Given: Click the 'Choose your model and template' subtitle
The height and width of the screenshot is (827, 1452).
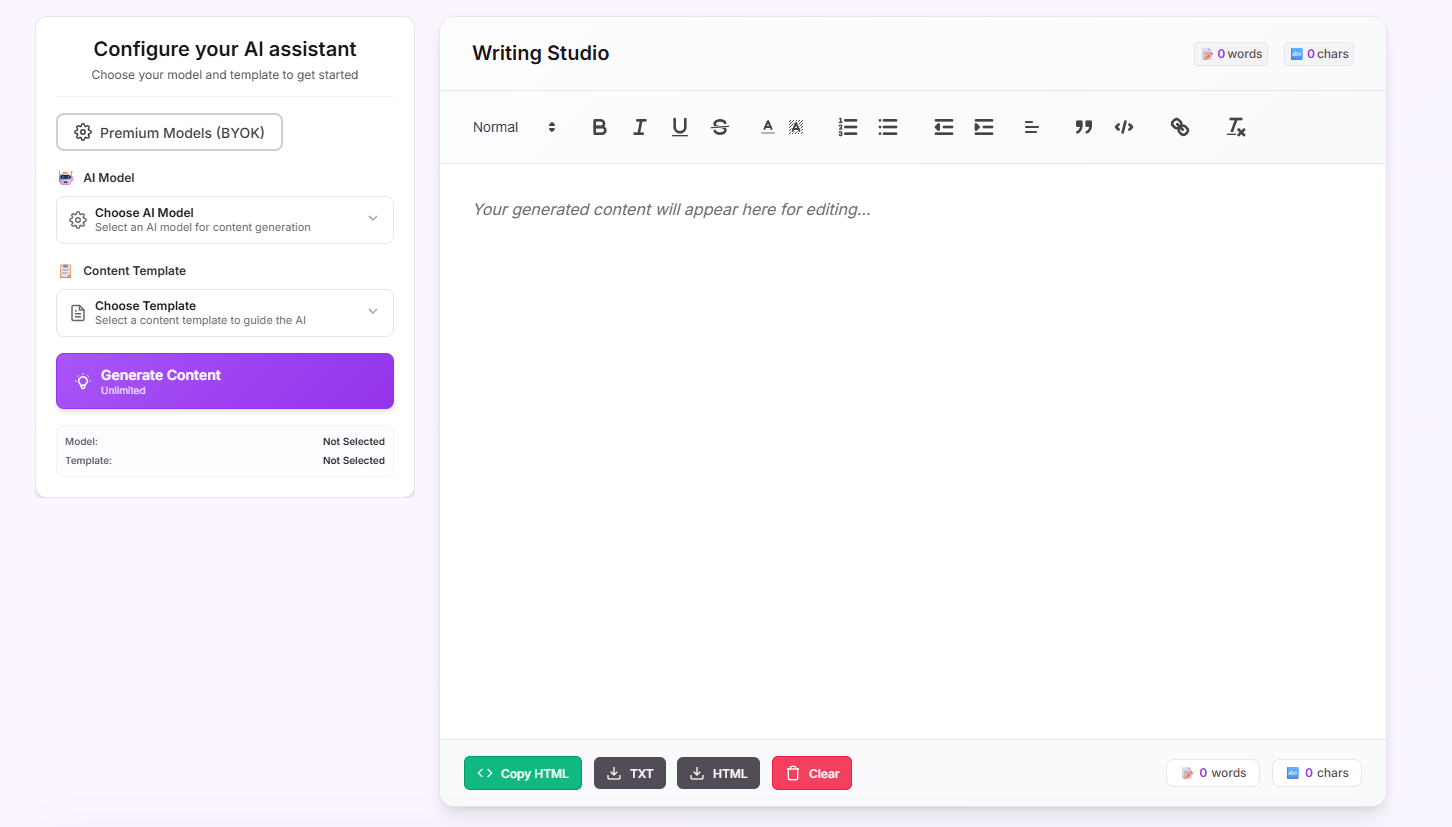Looking at the screenshot, I should coord(225,75).
